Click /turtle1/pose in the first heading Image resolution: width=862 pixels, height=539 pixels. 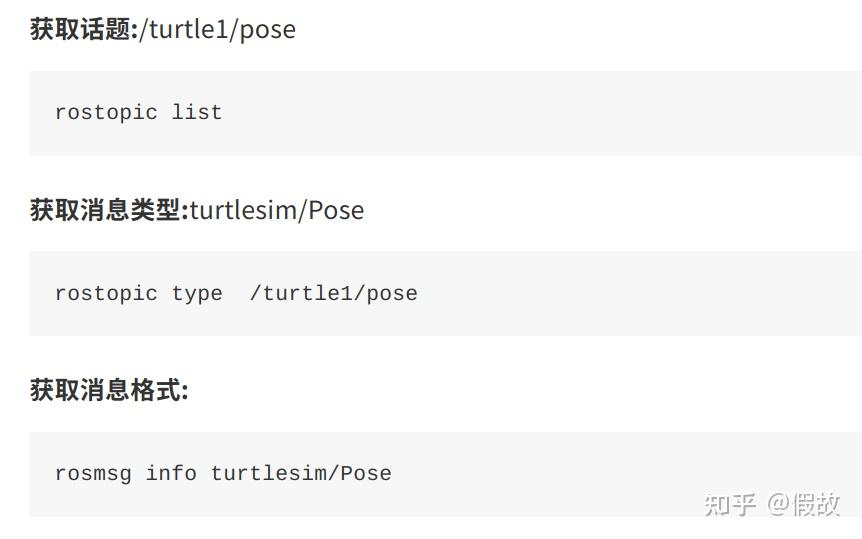217,29
